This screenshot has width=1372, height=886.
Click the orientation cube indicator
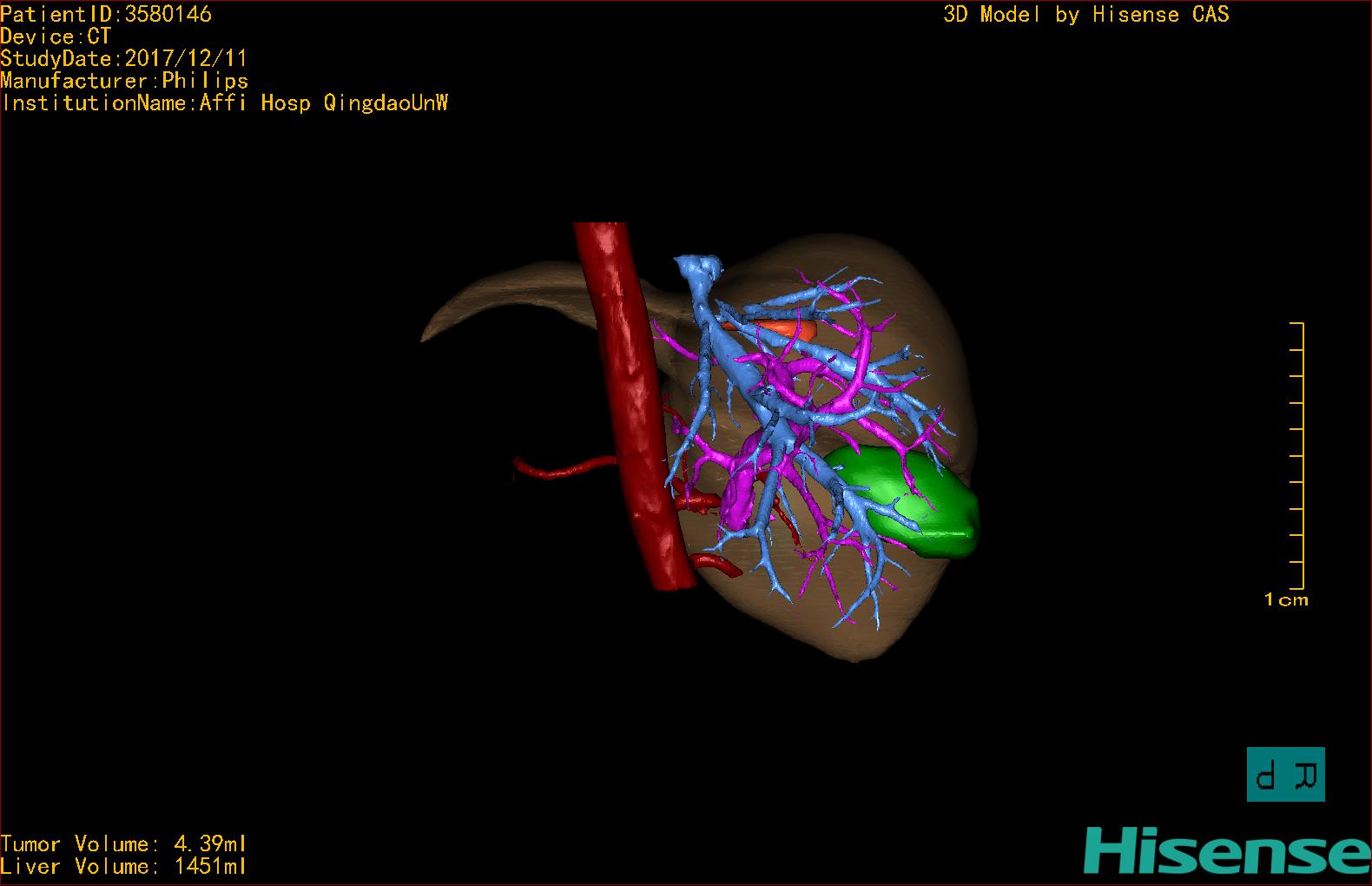click(1285, 774)
